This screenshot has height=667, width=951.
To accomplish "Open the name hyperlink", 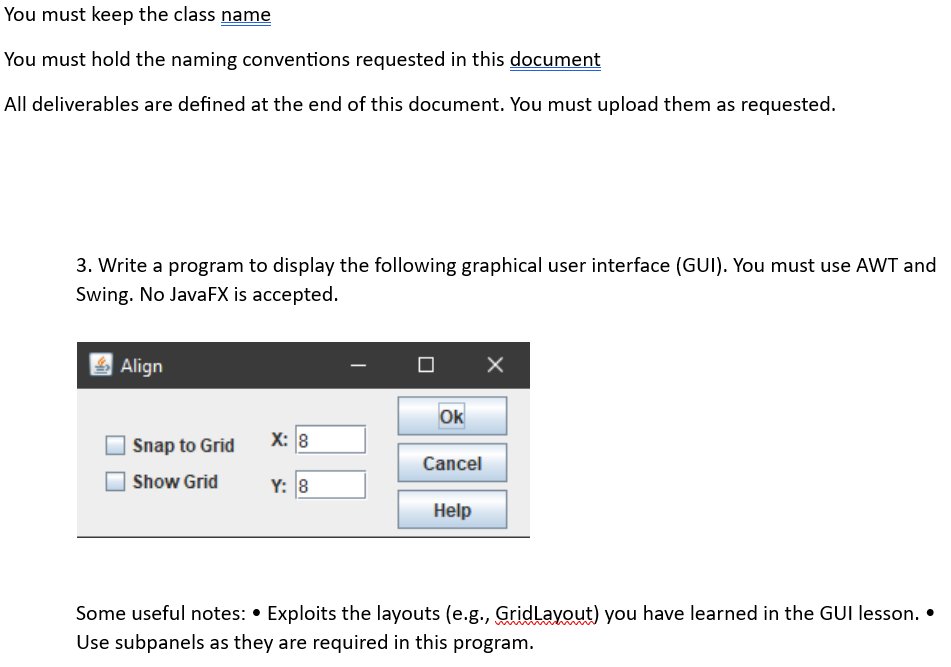I will click(245, 15).
